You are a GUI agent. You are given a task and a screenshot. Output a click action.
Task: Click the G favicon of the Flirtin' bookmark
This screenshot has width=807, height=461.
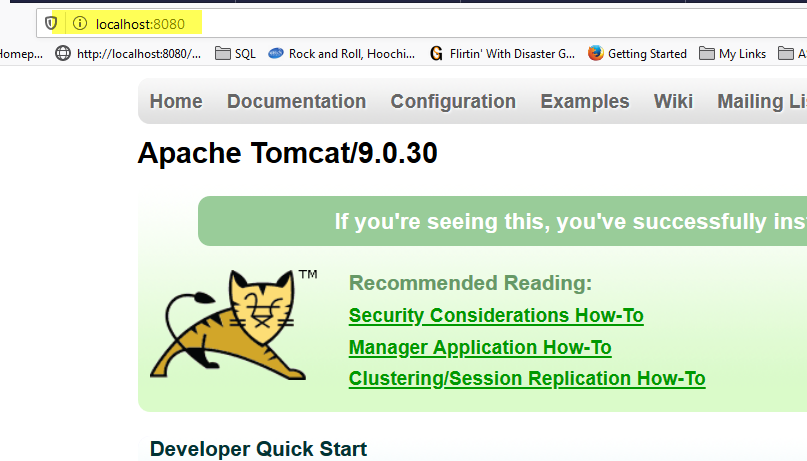[x=436, y=54]
